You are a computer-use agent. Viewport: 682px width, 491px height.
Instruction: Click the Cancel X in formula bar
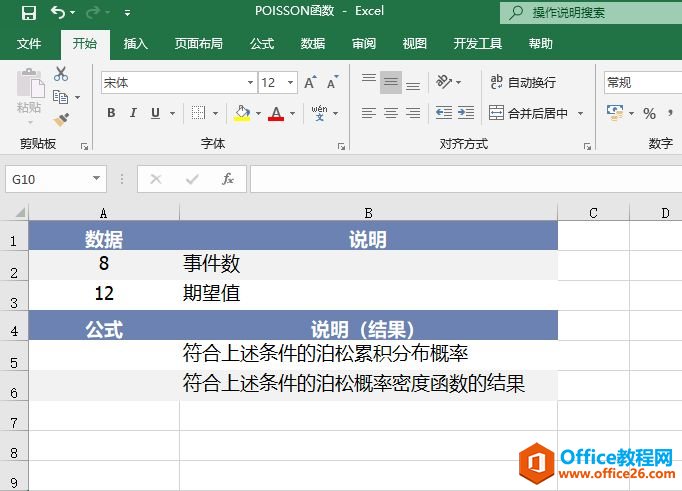tap(156, 179)
